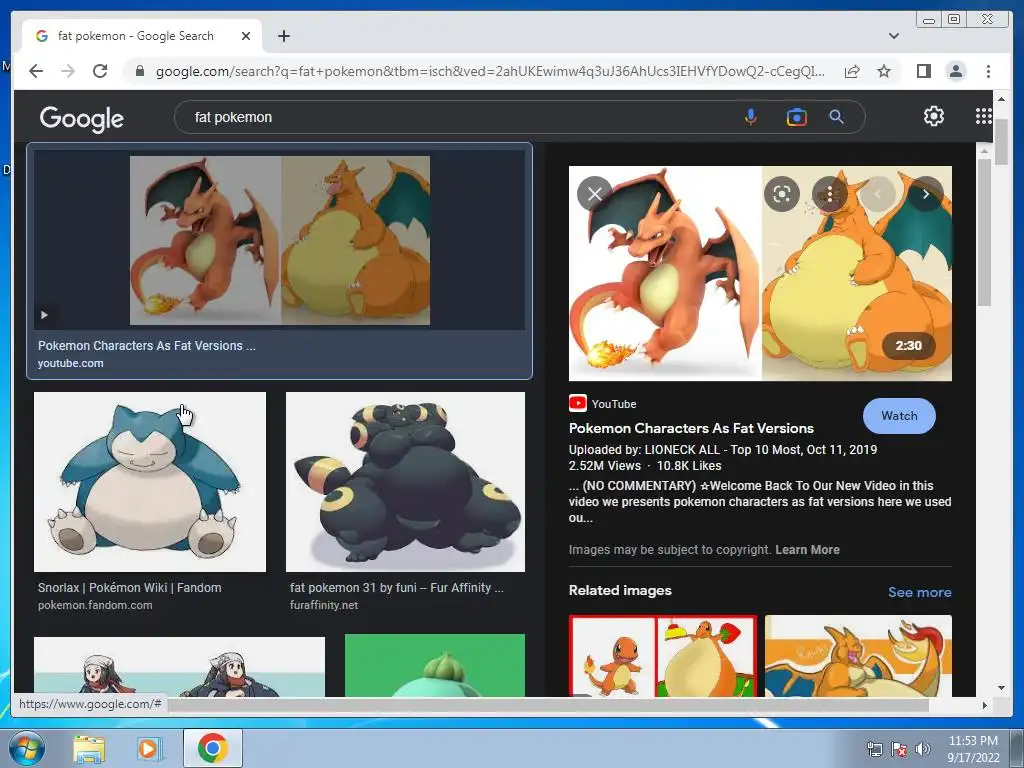Start voice search with microphone

[x=750, y=117]
